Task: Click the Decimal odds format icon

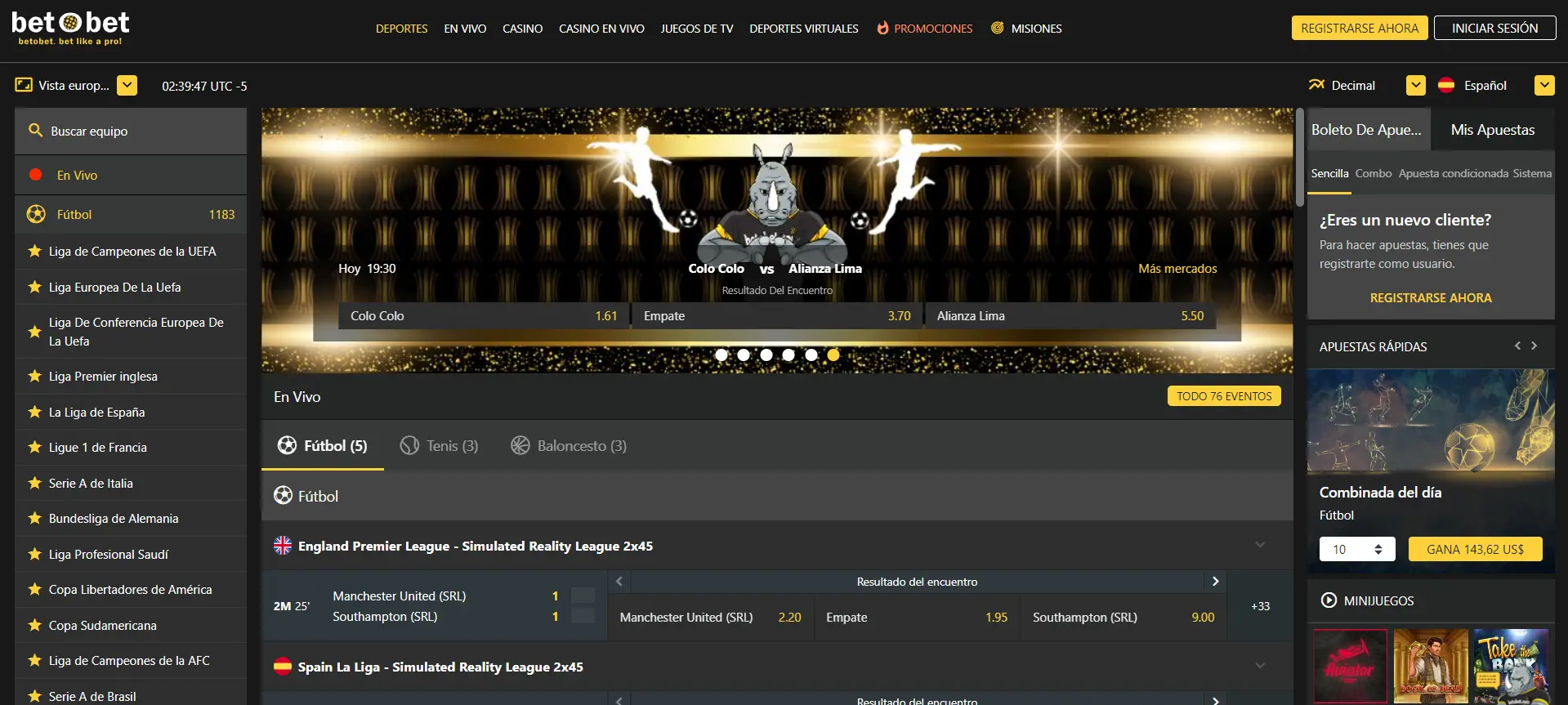Action: 1316,85
